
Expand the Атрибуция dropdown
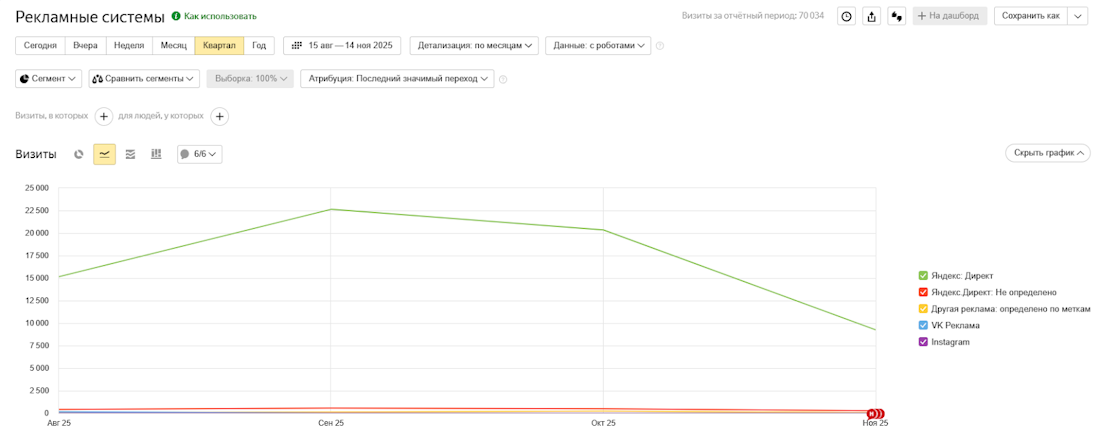(400, 78)
